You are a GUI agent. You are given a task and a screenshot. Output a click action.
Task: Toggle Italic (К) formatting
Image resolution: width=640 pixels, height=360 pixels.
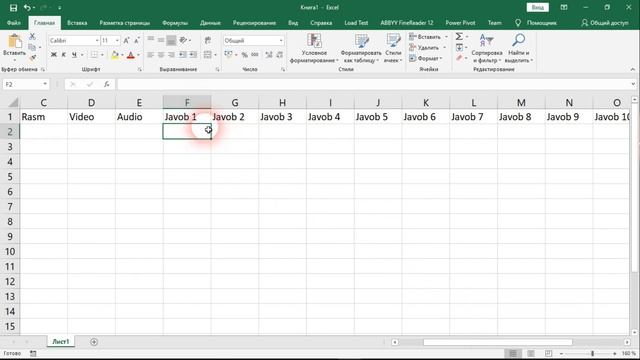pyautogui.click(x=64, y=55)
